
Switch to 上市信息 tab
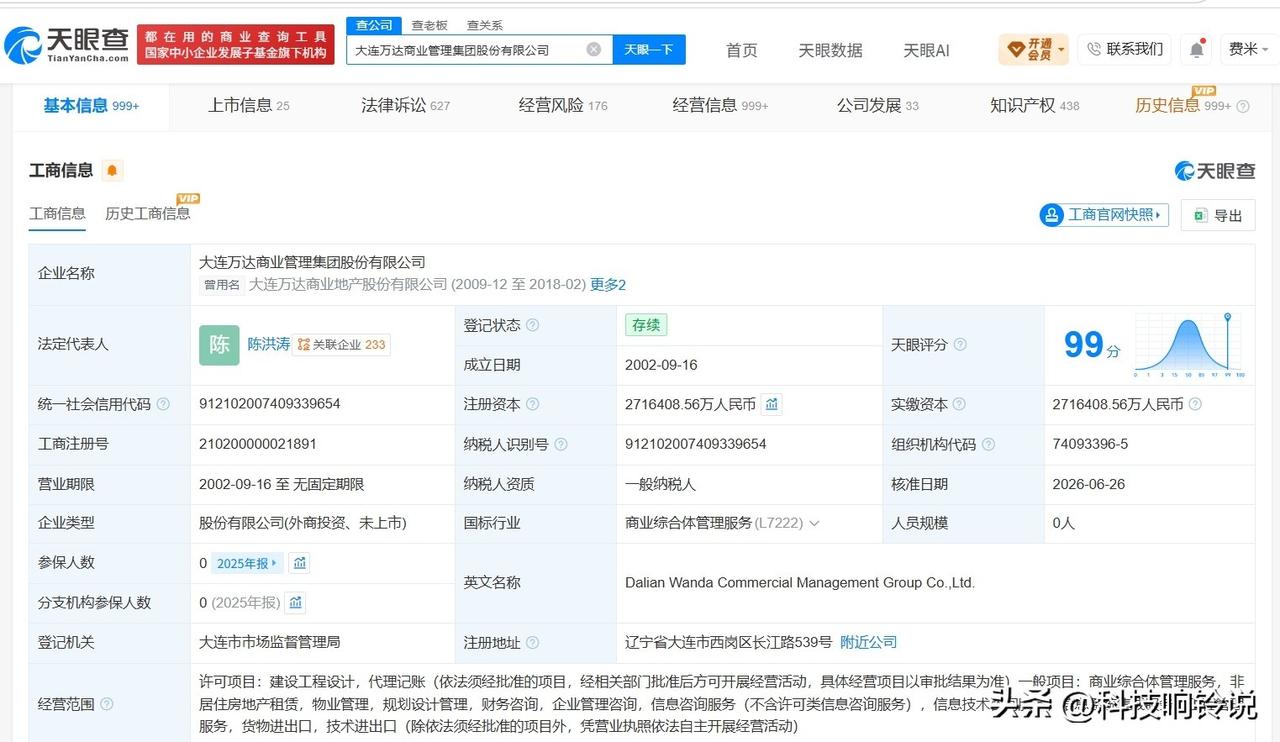(x=248, y=105)
